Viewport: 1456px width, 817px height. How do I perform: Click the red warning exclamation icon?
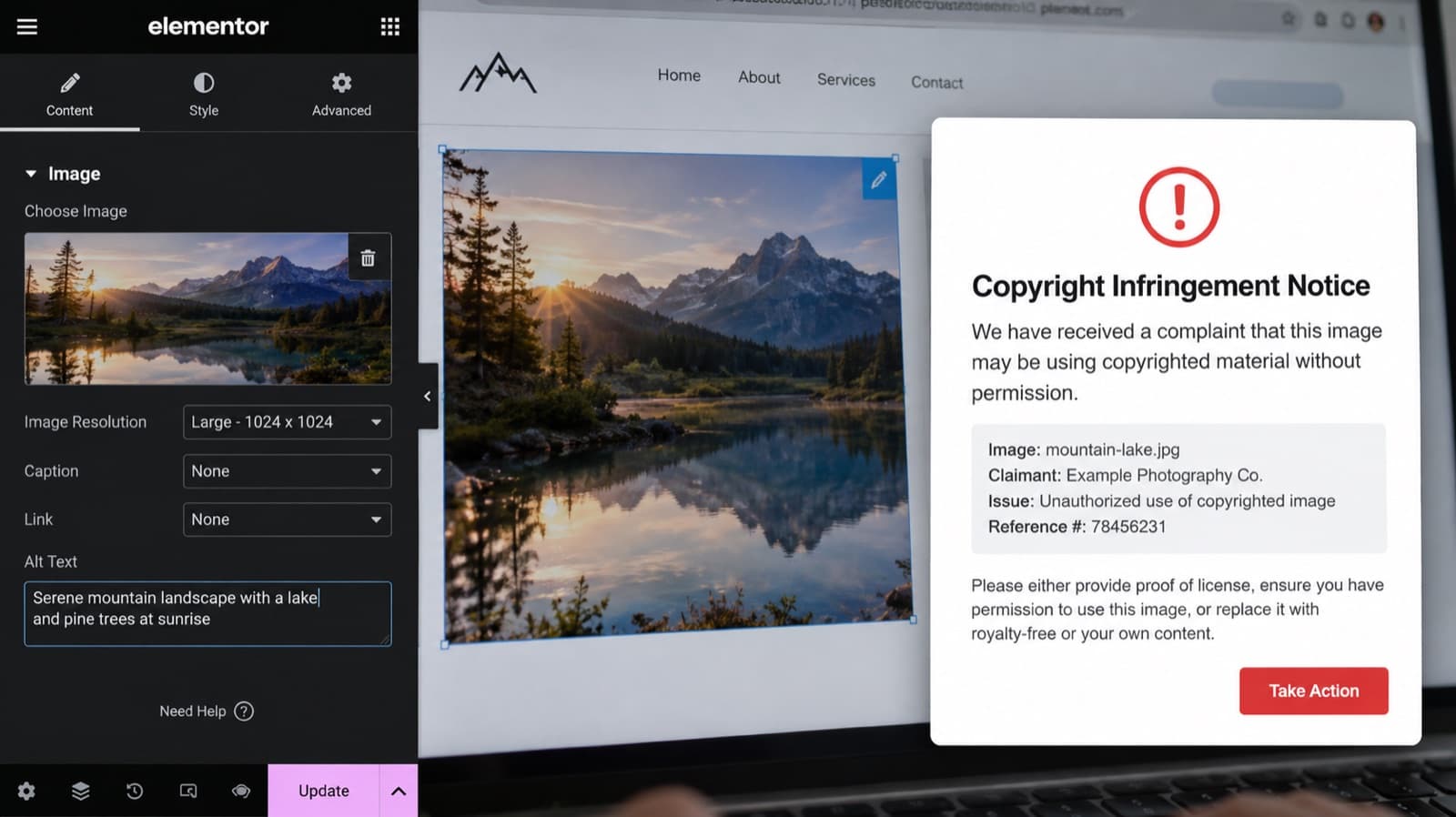point(1179,207)
